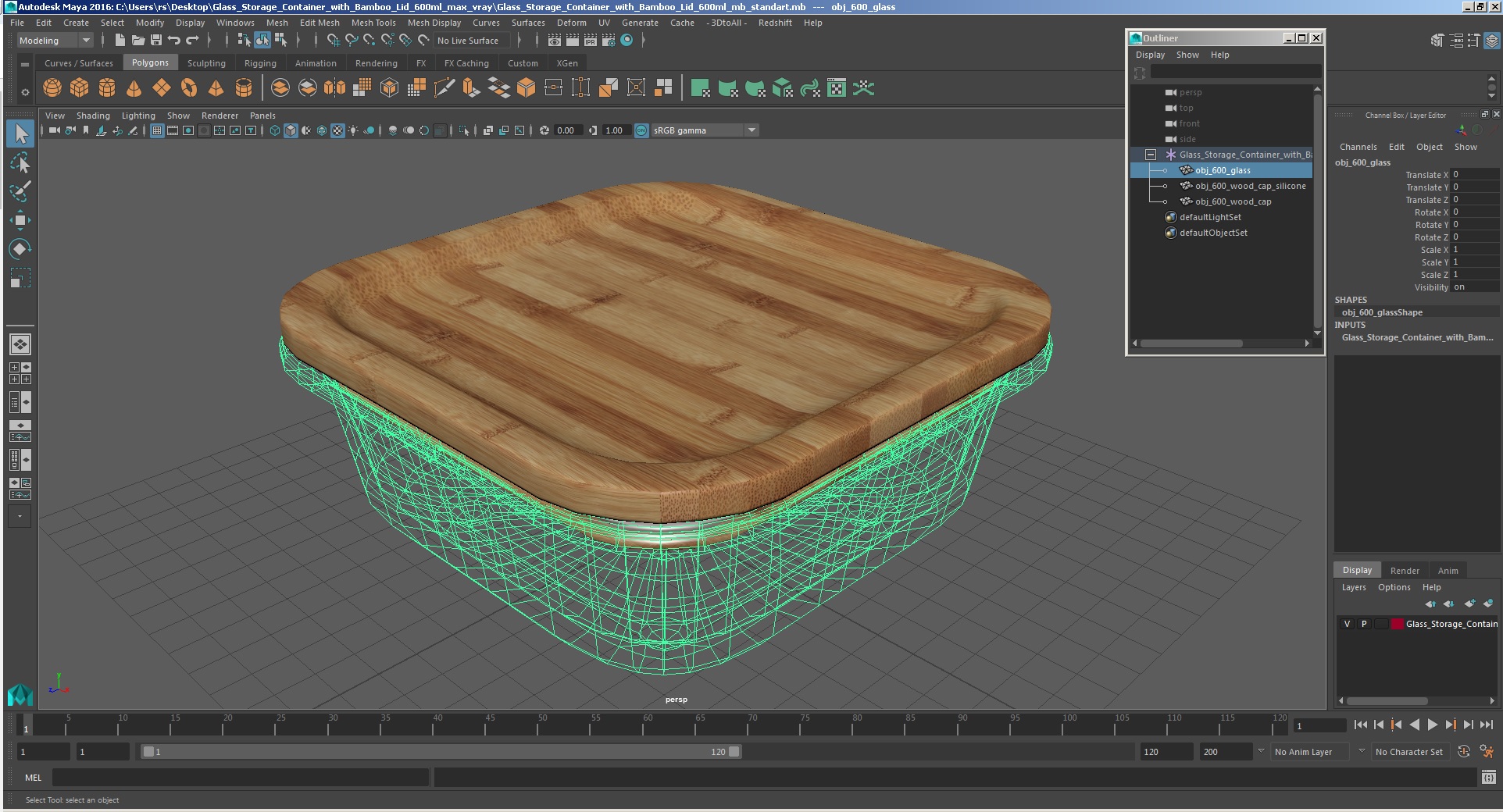Open the Mesh Tools menu
The image size is (1503, 812).
coord(373,23)
